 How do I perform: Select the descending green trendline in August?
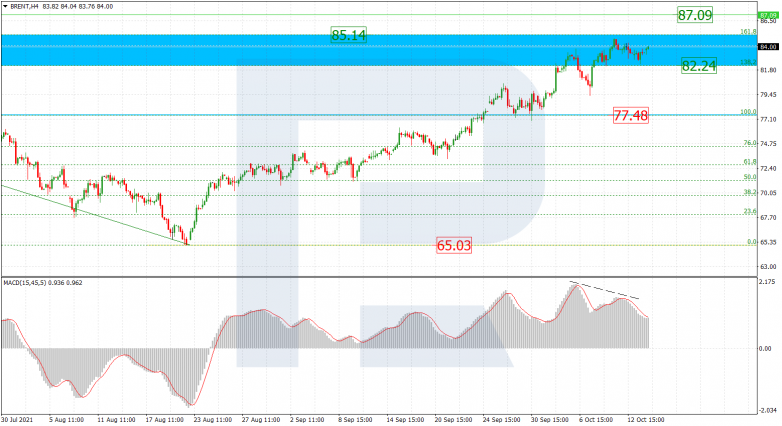(x=95, y=215)
